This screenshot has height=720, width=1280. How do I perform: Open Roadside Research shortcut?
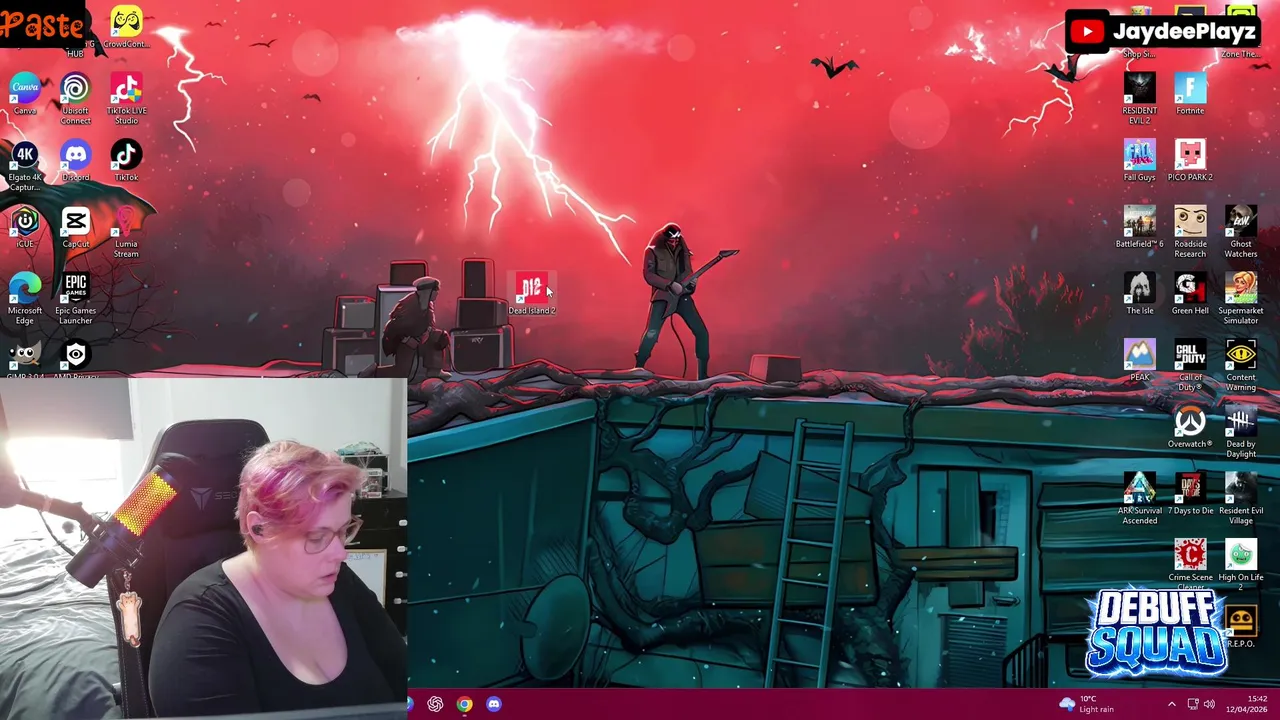pos(1190,231)
